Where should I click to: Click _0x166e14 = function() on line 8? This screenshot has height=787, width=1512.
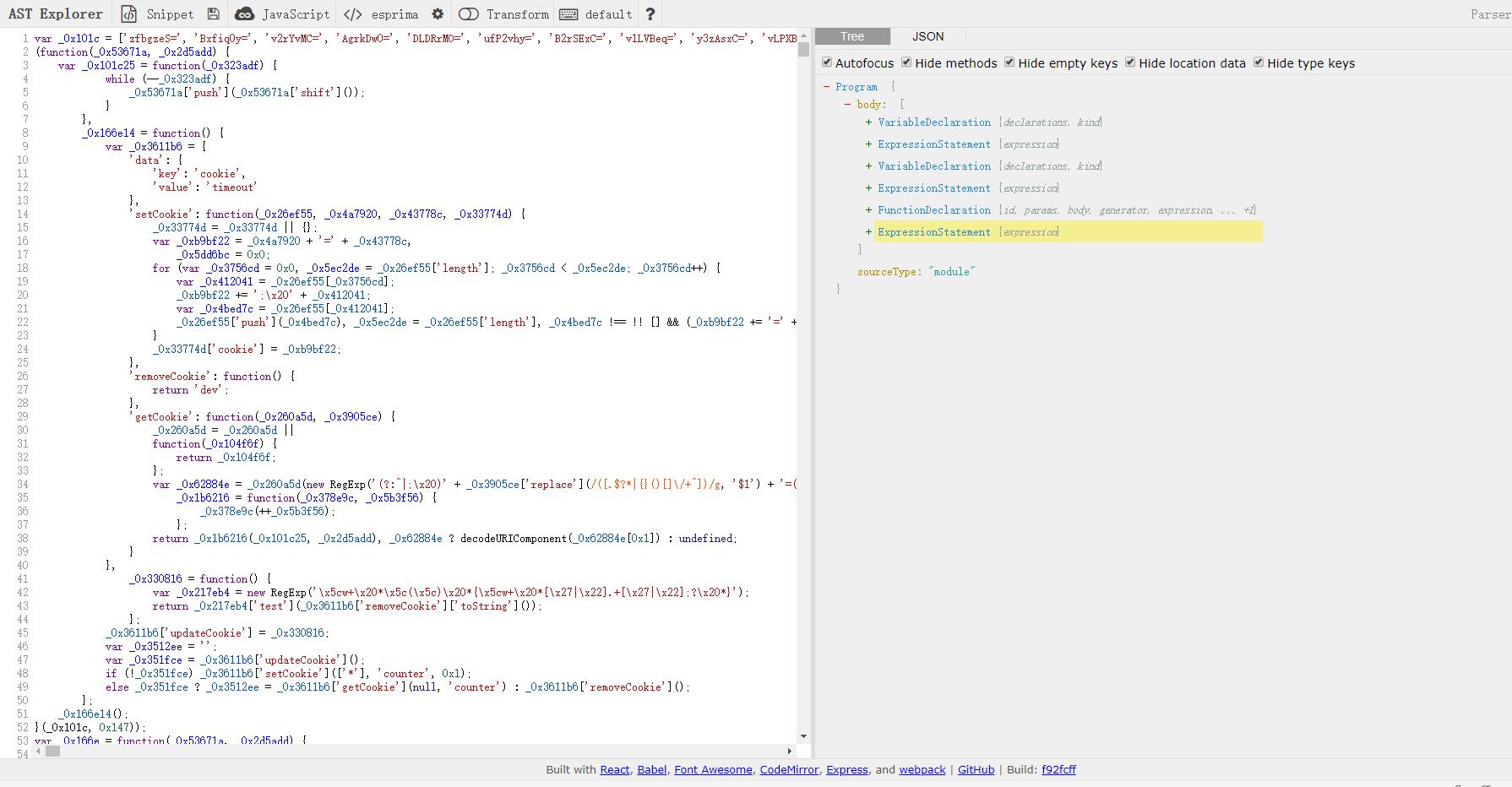(x=153, y=133)
